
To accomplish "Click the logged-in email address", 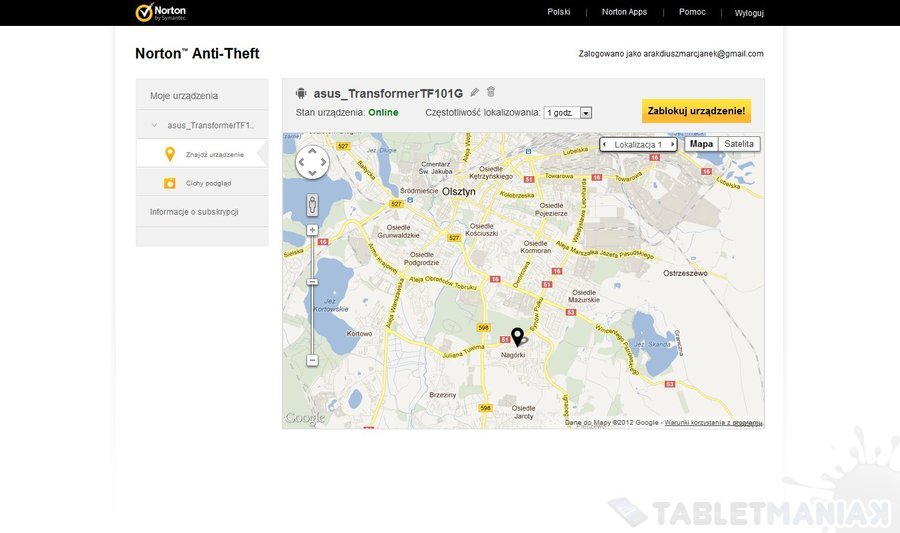I will point(703,53).
